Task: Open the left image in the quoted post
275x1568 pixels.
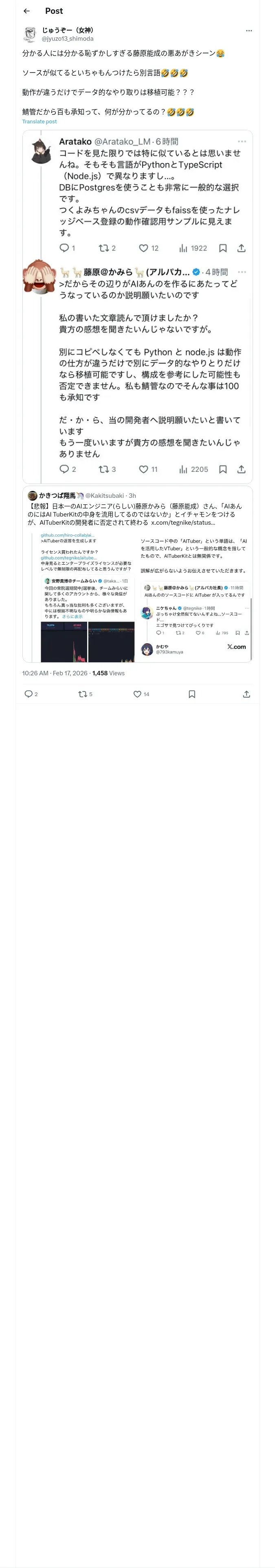Action: click(x=84, y=596)
